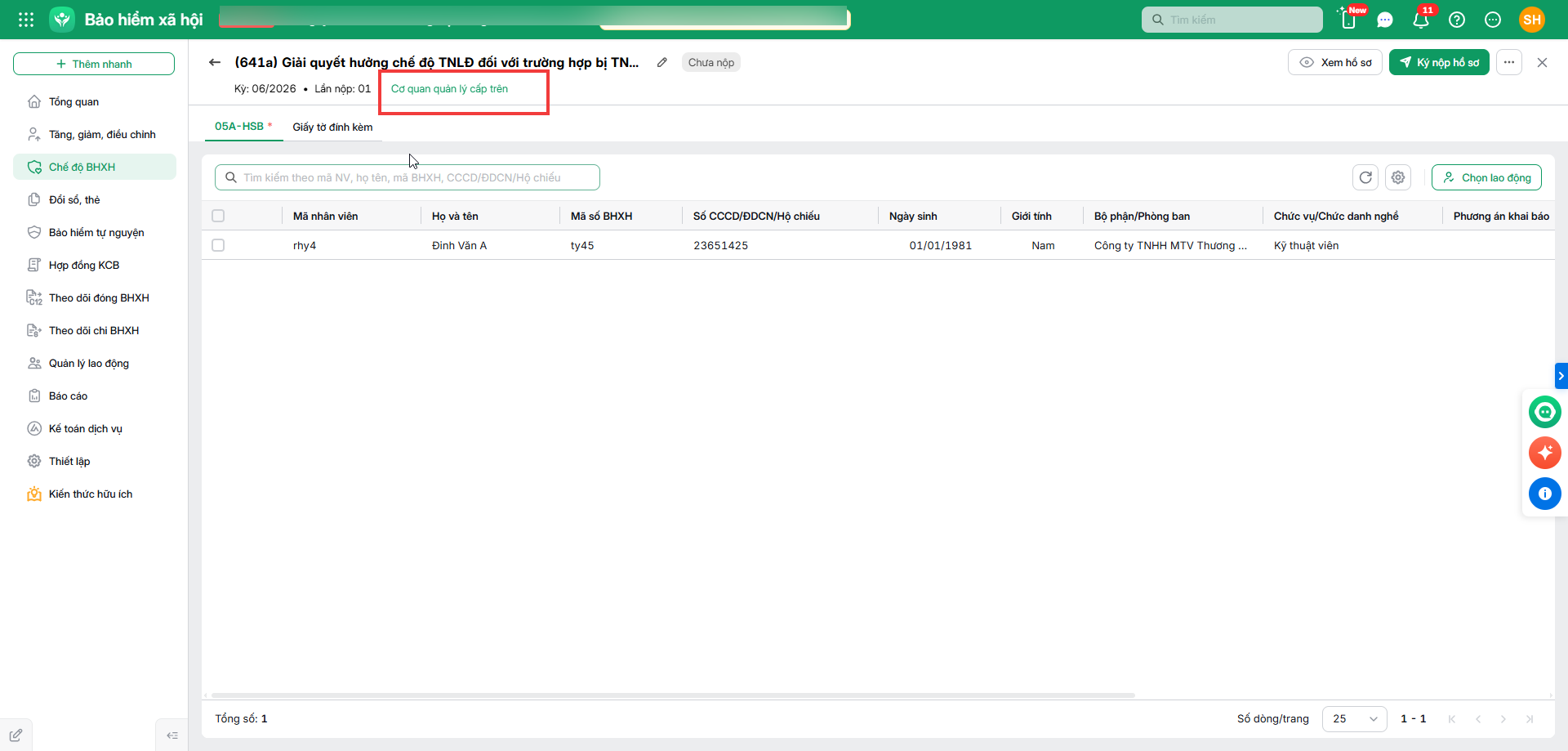This screenshot has height=751, width=1568.
Task: Go back with the left arrow
Action: click(x=215, y=62)
